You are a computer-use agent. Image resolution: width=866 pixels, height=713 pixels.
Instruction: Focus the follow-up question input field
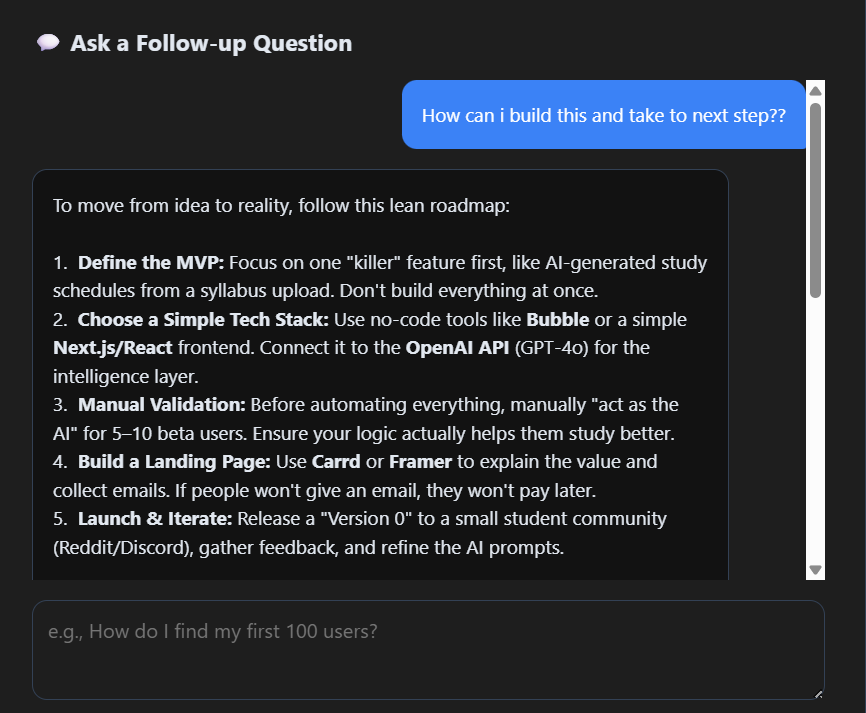pos(428,649)
